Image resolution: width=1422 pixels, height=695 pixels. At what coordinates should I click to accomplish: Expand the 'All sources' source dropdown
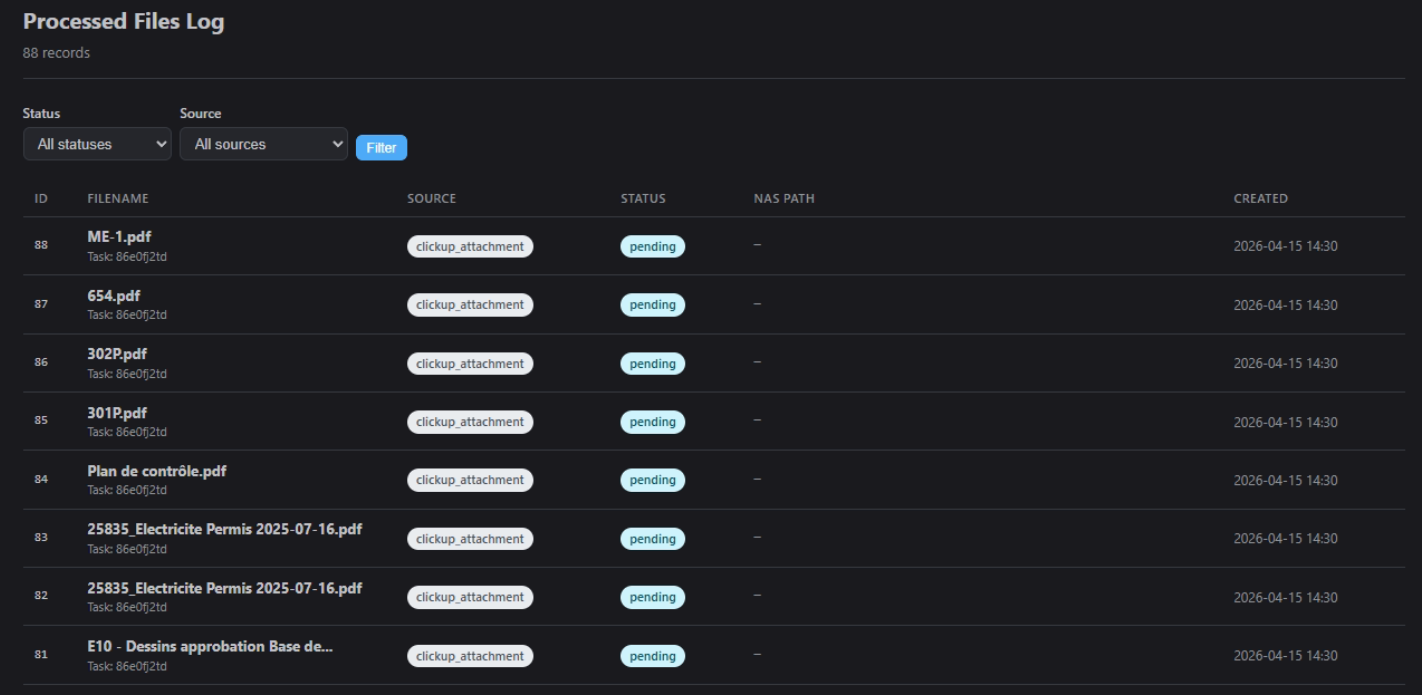pyautogui.click(x=263, y=144)
